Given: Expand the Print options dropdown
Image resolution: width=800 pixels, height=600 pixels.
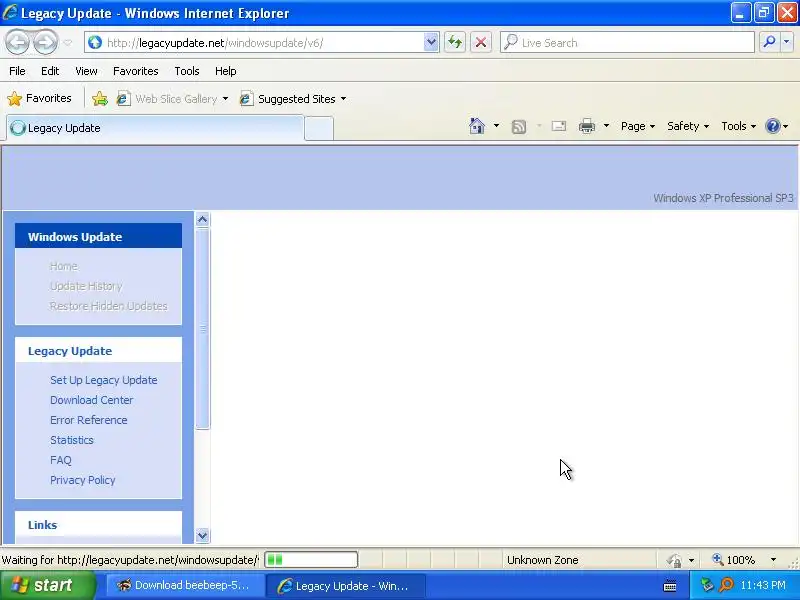Looking at the screenshot, I should coord(606,126).
